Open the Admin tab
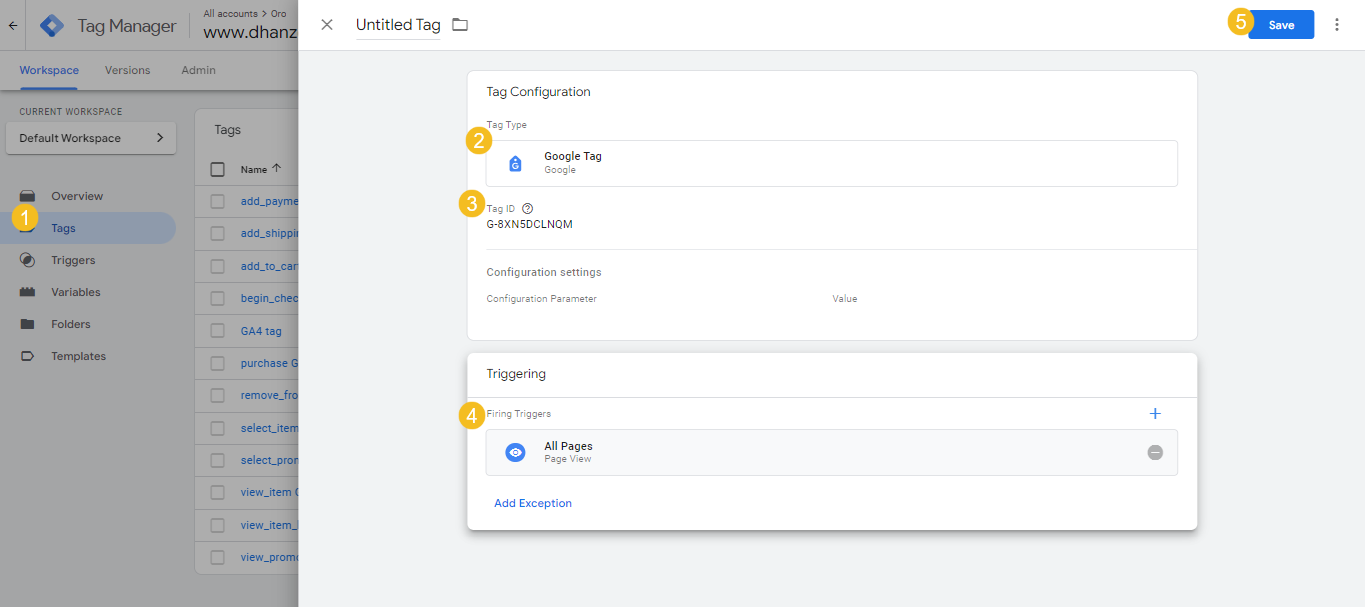Image resolution: width=1365 pixels, height=607 pixels. [x=198, y=70]
